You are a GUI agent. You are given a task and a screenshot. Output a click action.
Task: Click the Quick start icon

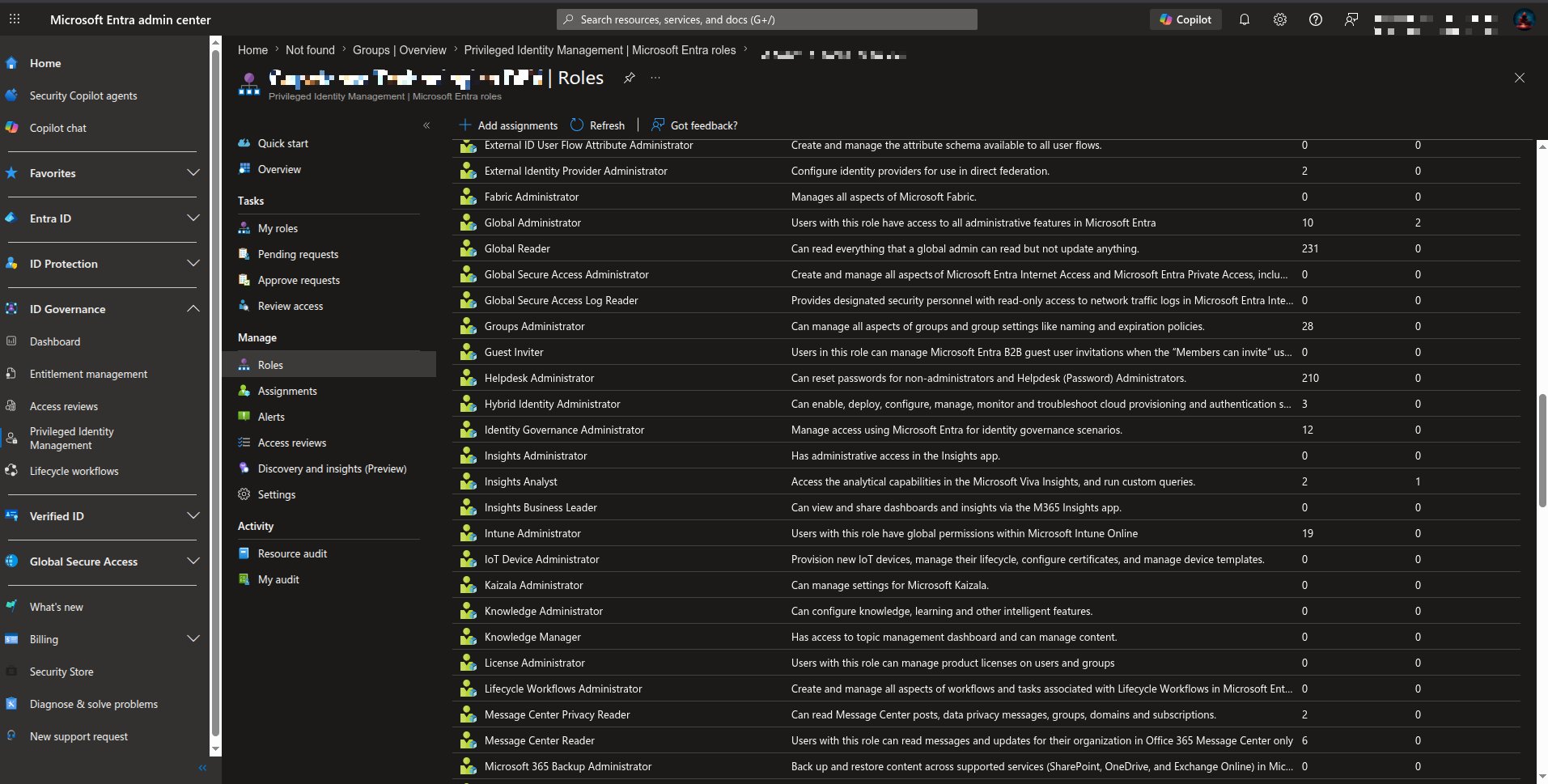(x=244, y=143)
